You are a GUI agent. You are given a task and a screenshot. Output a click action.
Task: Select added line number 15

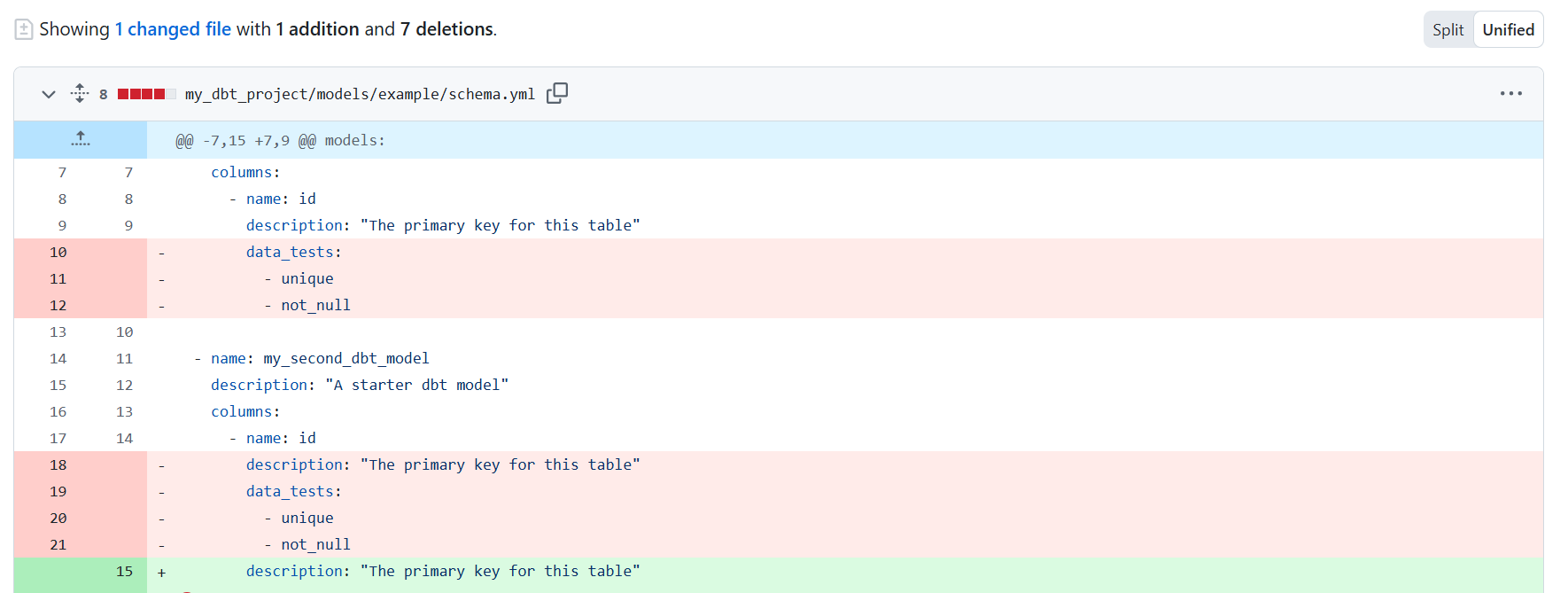pos(124,571)
